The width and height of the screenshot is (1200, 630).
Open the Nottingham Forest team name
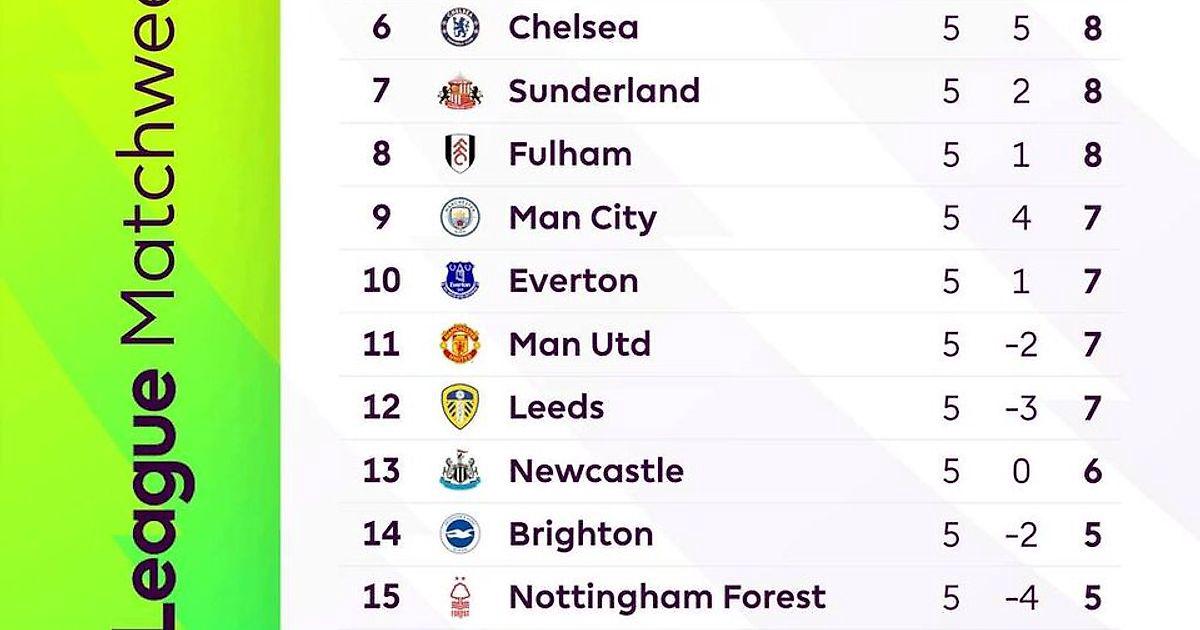click(x=667, y=597)
